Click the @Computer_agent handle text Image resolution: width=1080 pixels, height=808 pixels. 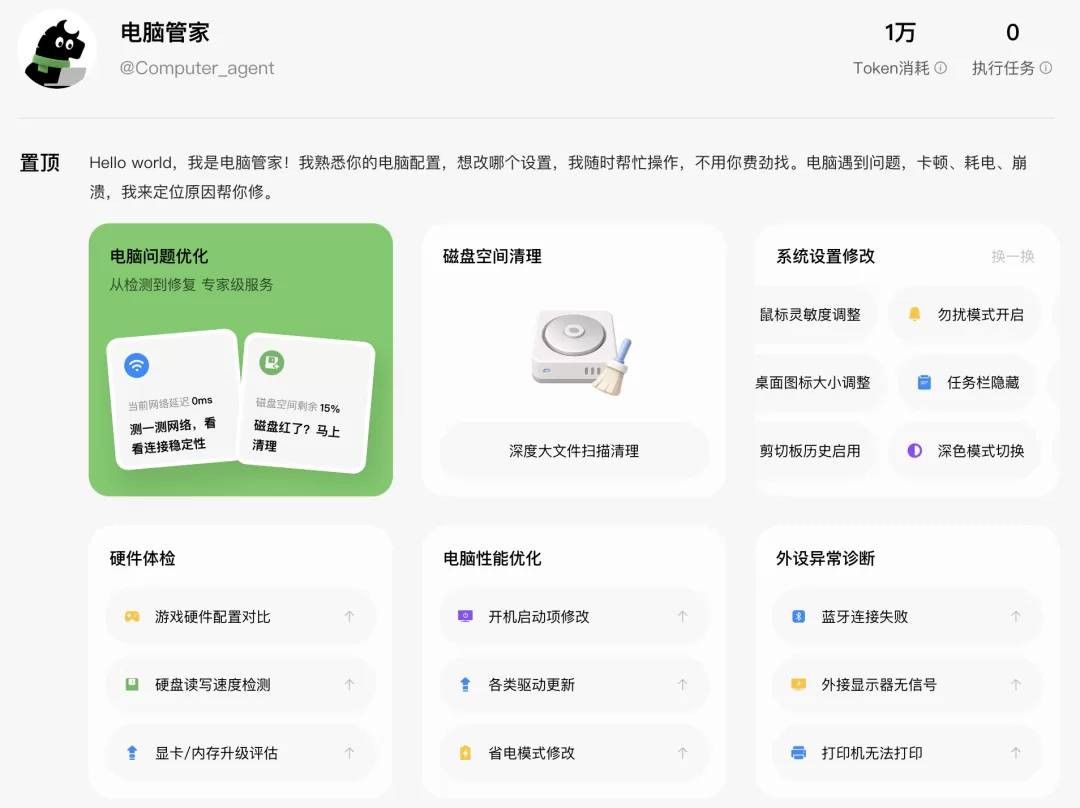[x=197, y=68]
